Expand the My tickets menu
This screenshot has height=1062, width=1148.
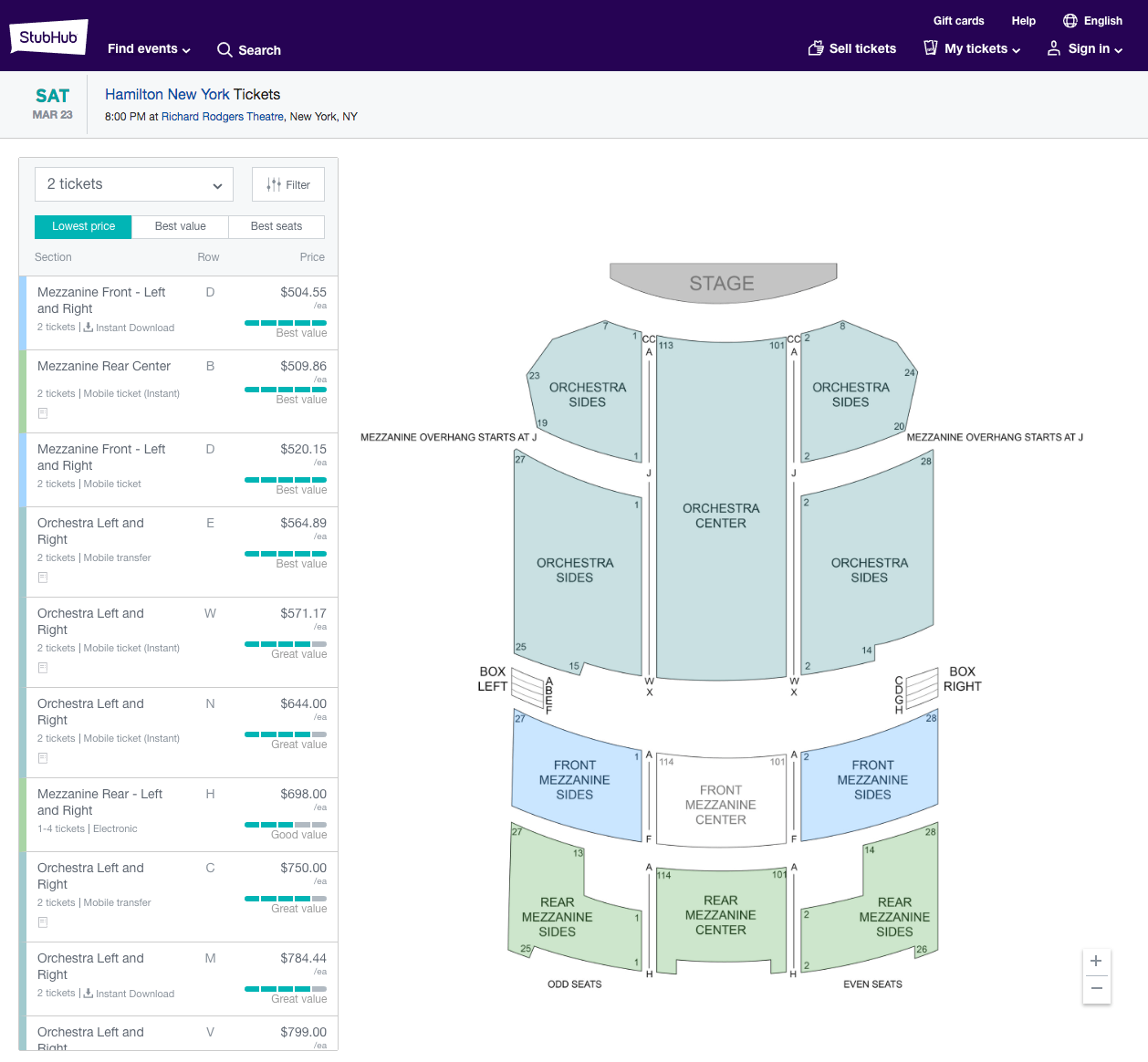point(973,48)
